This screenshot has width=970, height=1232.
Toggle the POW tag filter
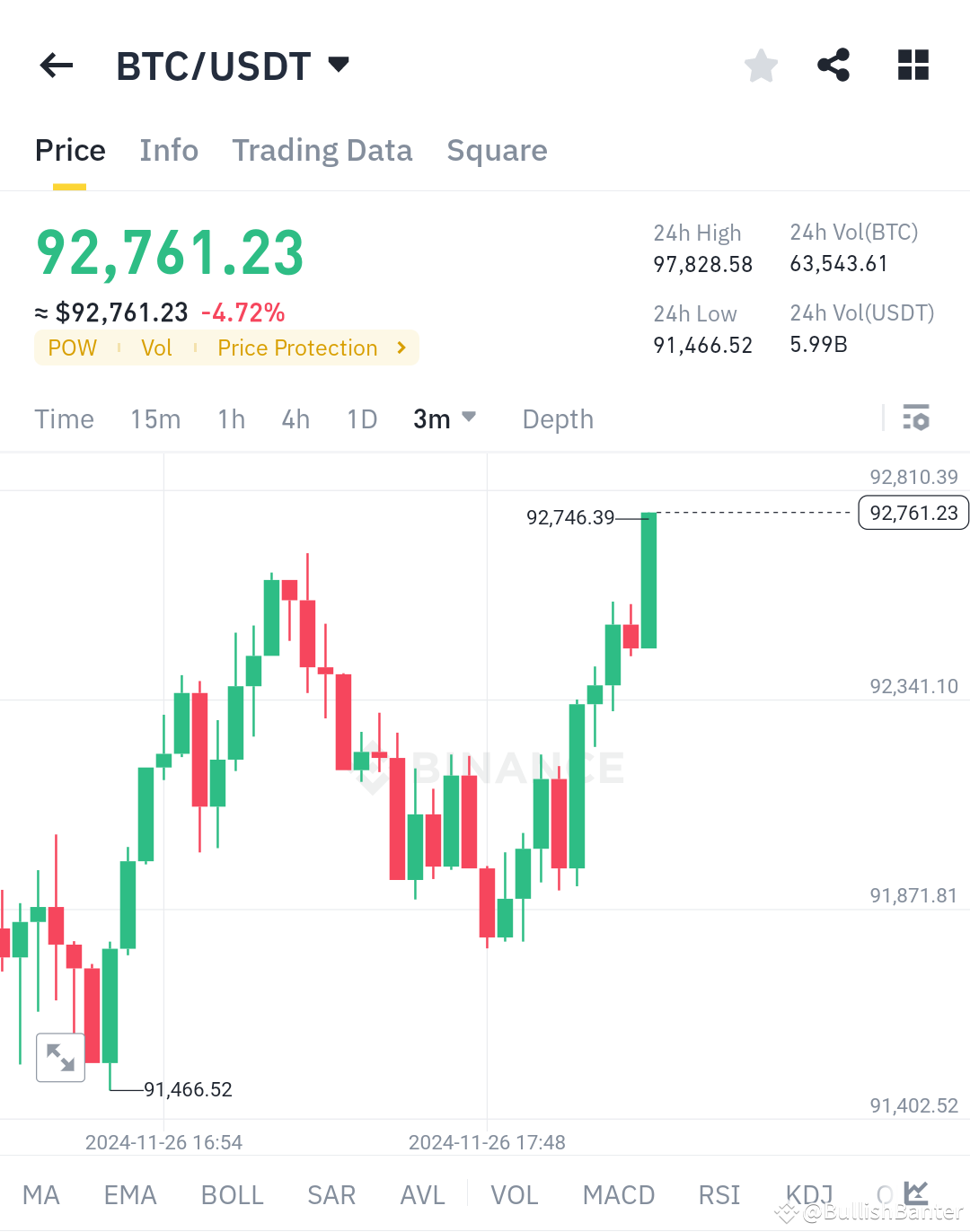[72, 348]
